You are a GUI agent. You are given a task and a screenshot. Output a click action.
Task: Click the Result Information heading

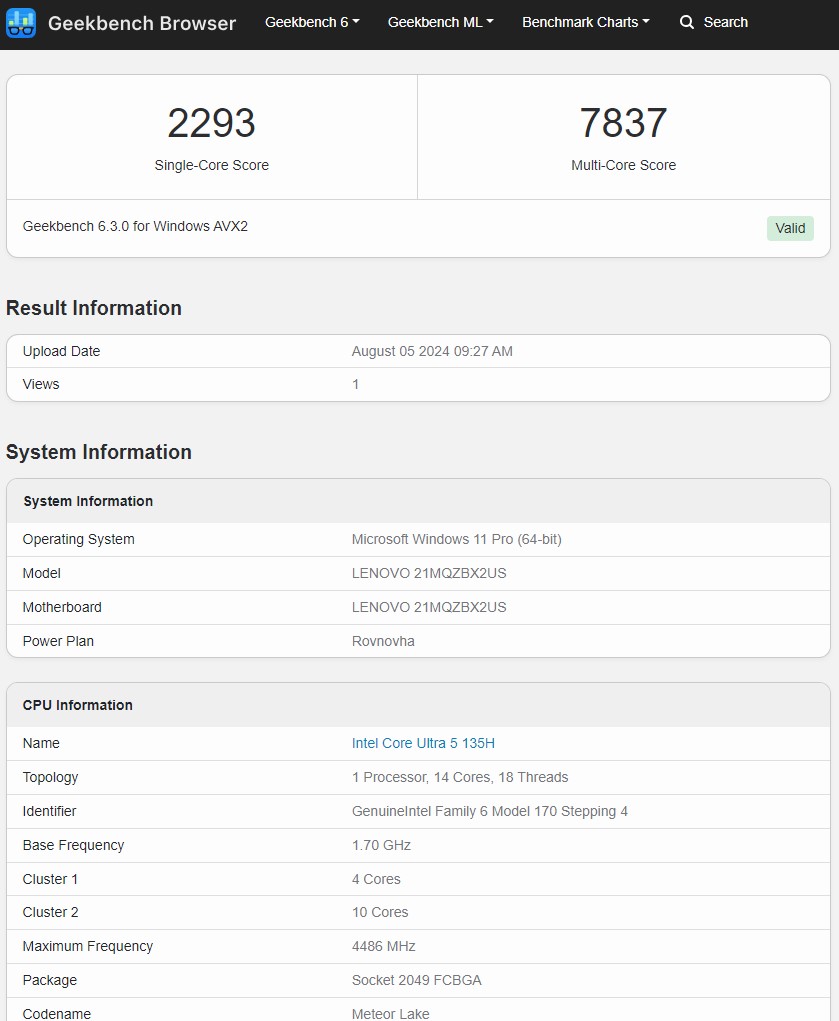94,308
